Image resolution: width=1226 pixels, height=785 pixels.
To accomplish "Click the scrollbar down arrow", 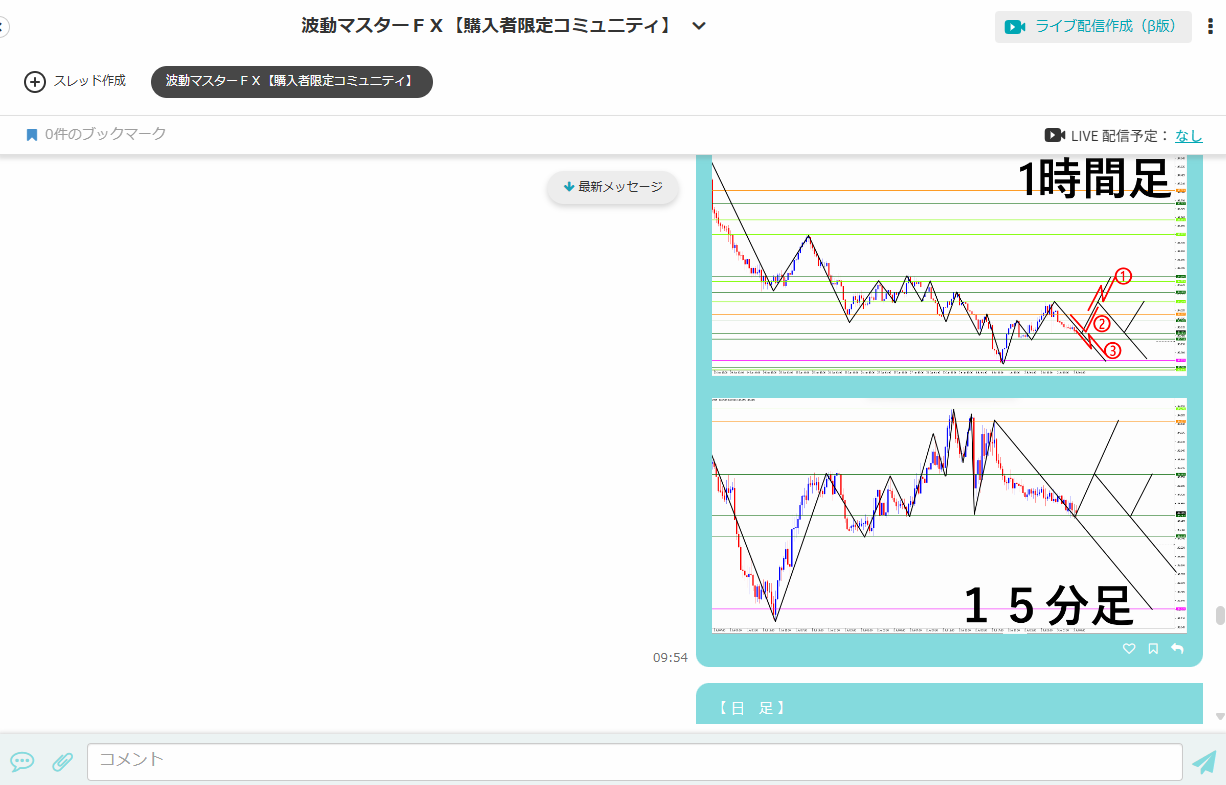I will 1219,716.
